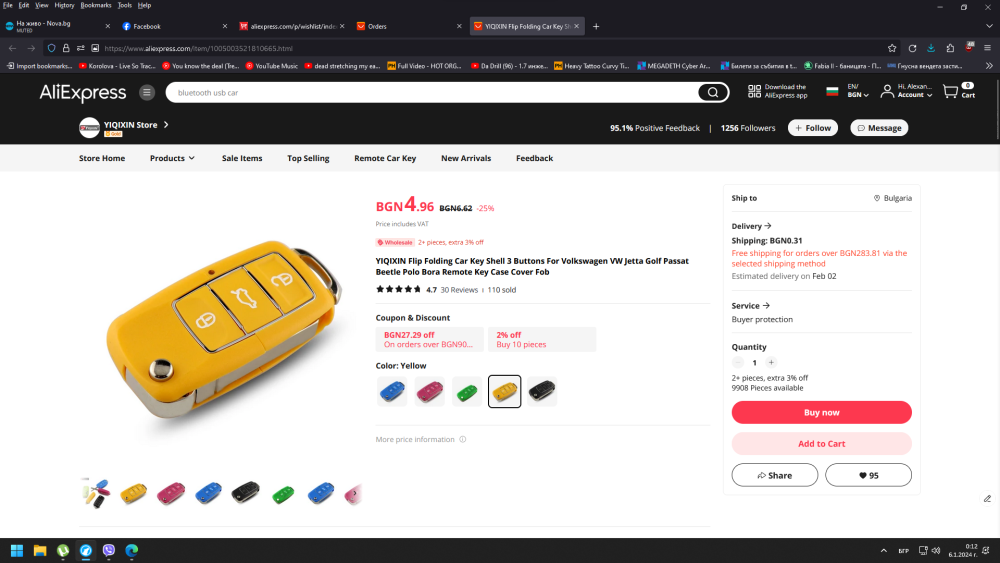Expand the Products dropdown in store menu

(x=172, y=158)
